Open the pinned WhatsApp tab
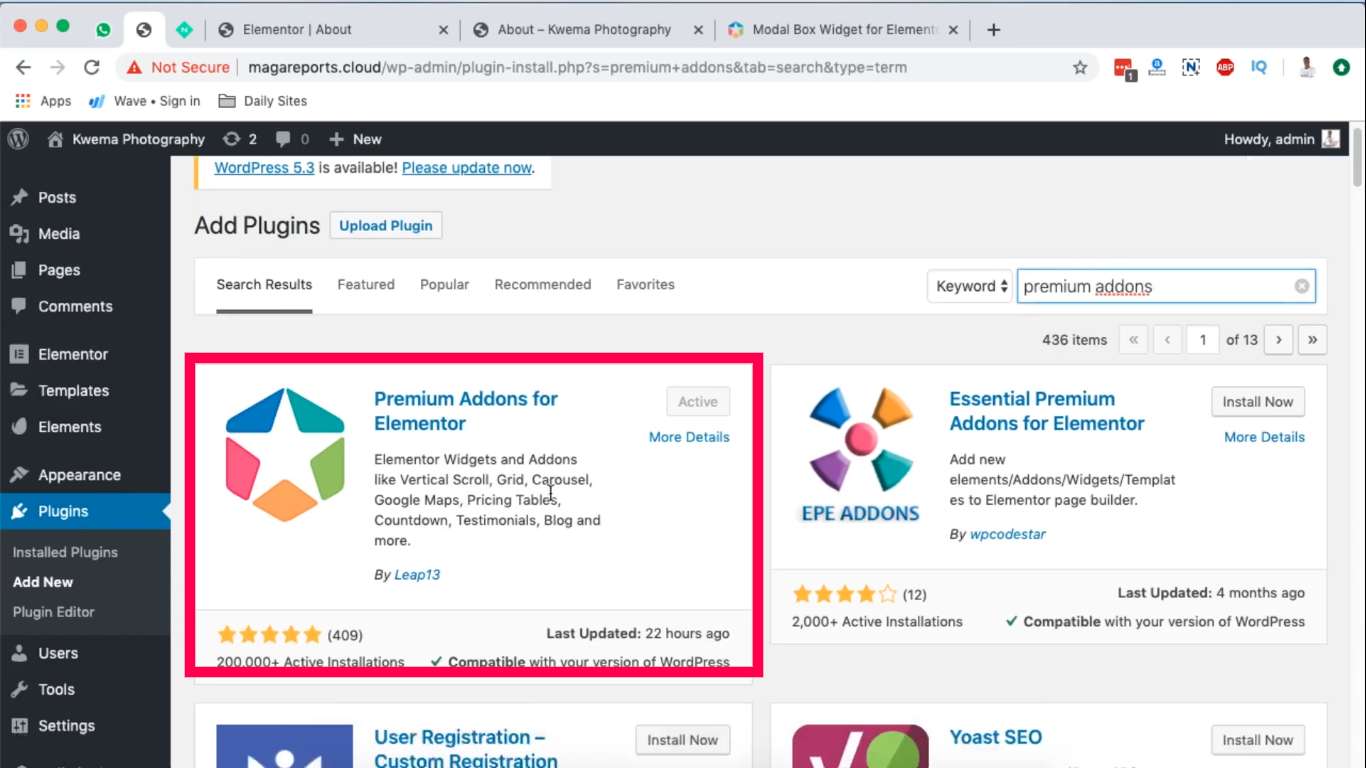 coord(103,30)
